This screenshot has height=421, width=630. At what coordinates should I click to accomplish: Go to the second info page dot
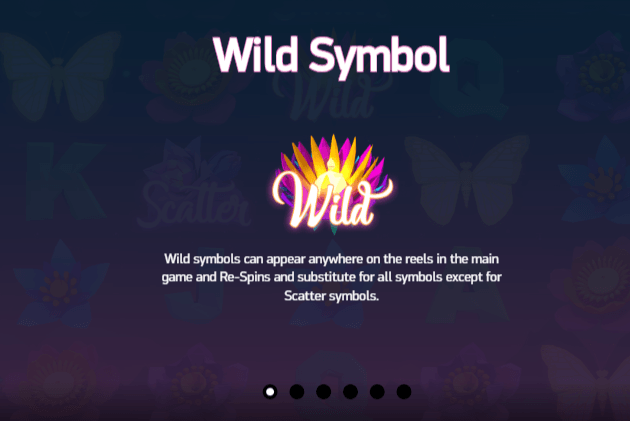point(297,391)
